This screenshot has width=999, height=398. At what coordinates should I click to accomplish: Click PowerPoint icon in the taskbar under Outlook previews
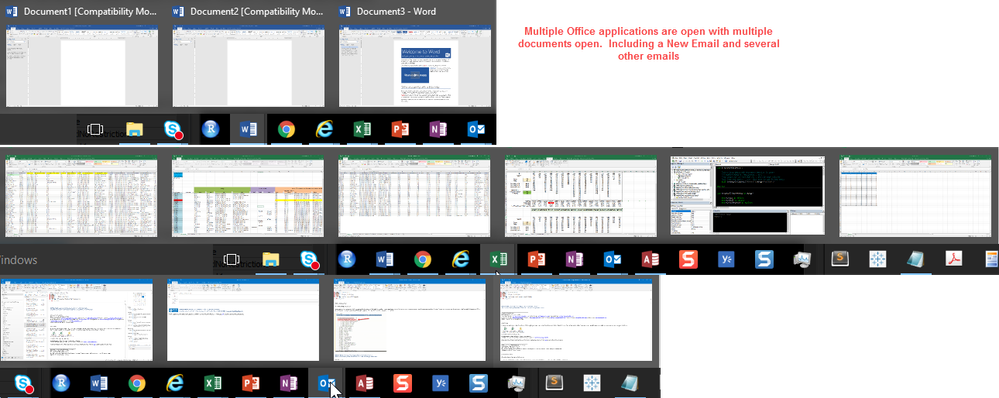point(250,383)
